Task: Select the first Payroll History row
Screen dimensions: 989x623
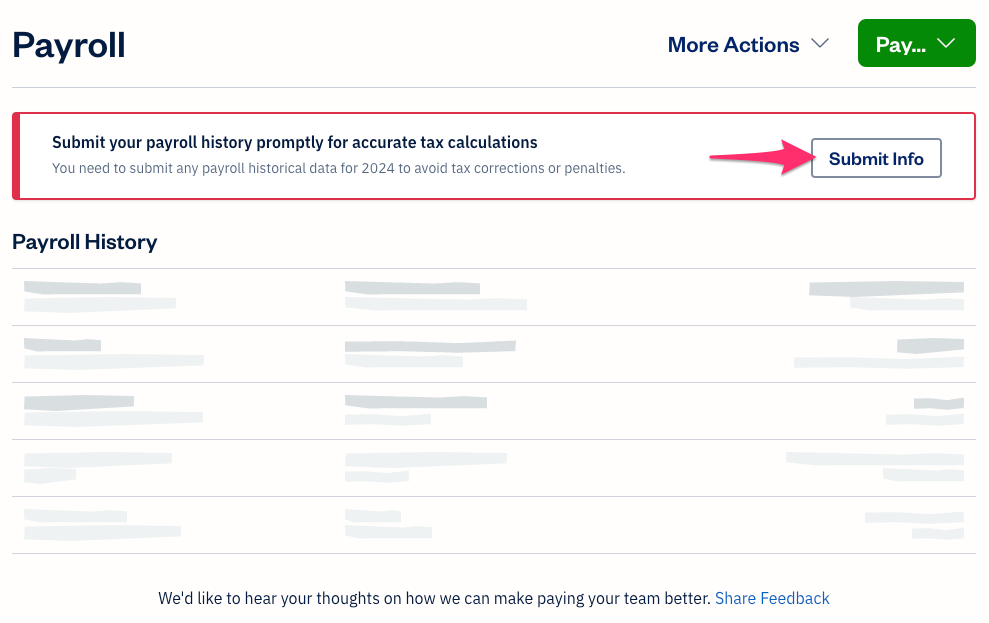Action: (x=493, y=297)
